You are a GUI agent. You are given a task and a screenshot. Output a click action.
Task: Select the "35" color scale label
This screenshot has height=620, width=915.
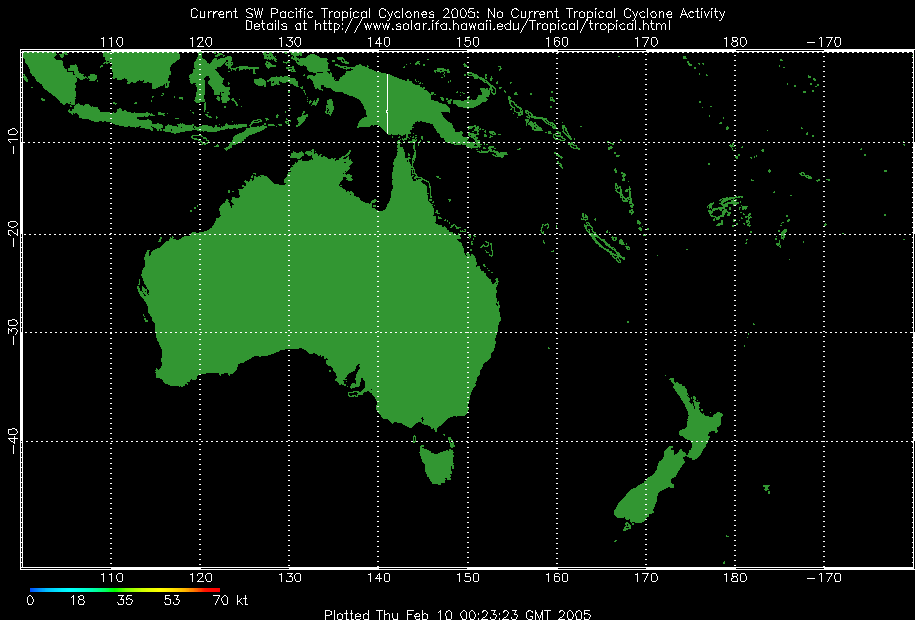(x=125, y=600)
